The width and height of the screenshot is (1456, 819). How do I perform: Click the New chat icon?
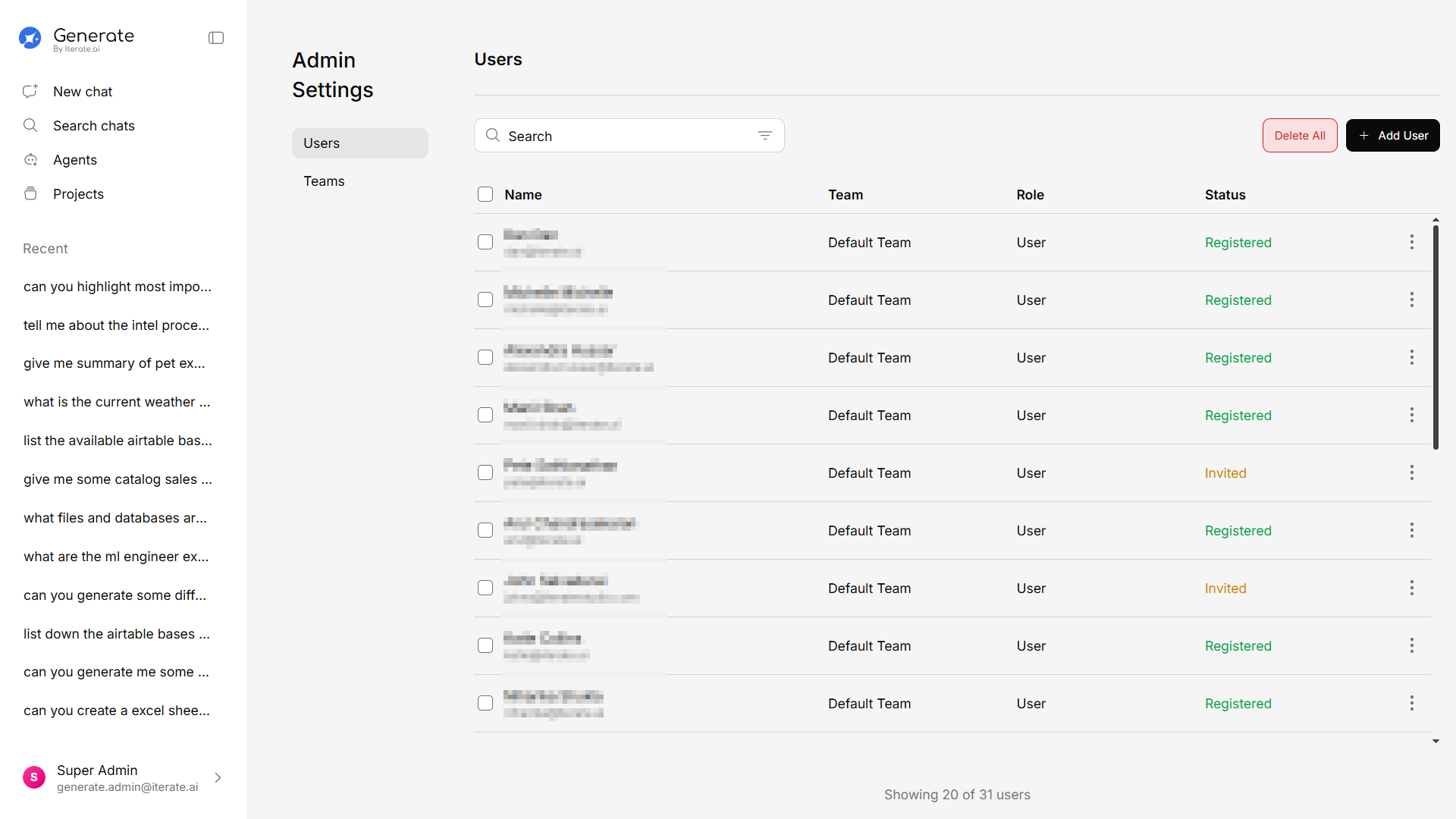tap(30, 91)
